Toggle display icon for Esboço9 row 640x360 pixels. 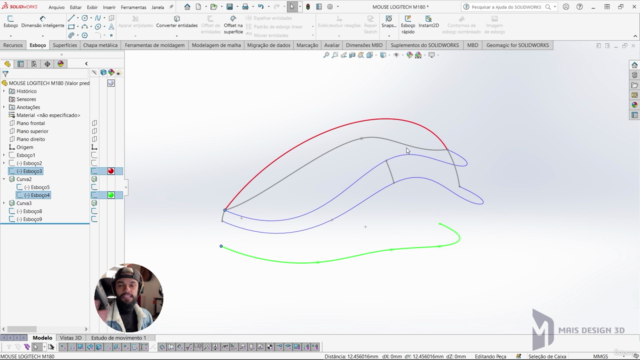tap(94, 219)
